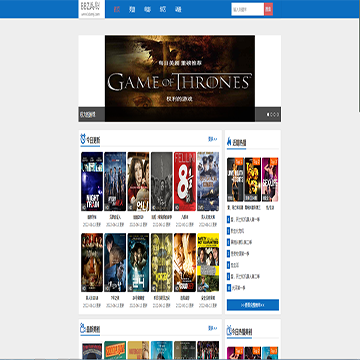Open the Korean poster with woman in red
This screenshot has height=360, width=360.
coord(138,181)
